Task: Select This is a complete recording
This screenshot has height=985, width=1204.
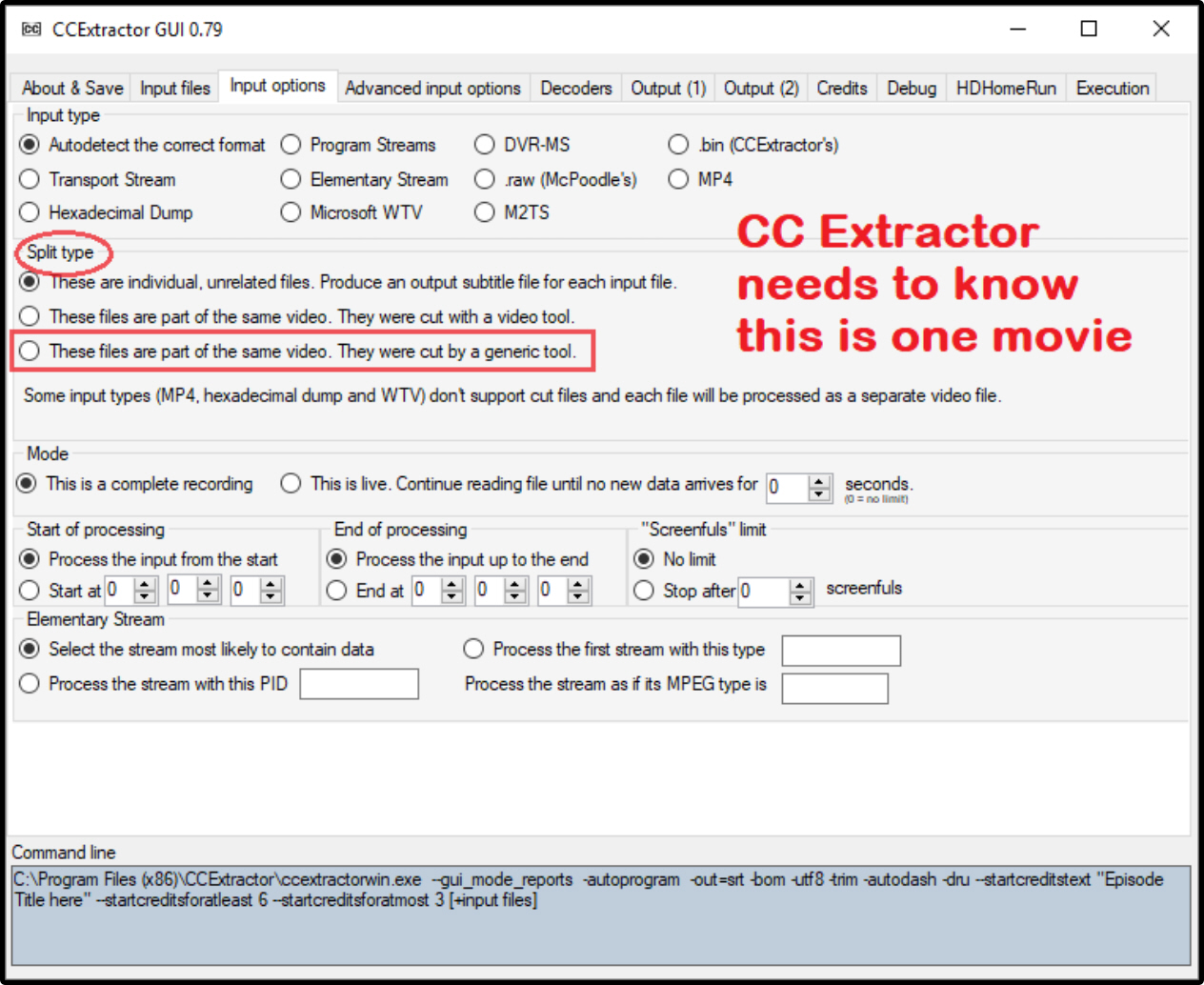Action: (135, 484)
